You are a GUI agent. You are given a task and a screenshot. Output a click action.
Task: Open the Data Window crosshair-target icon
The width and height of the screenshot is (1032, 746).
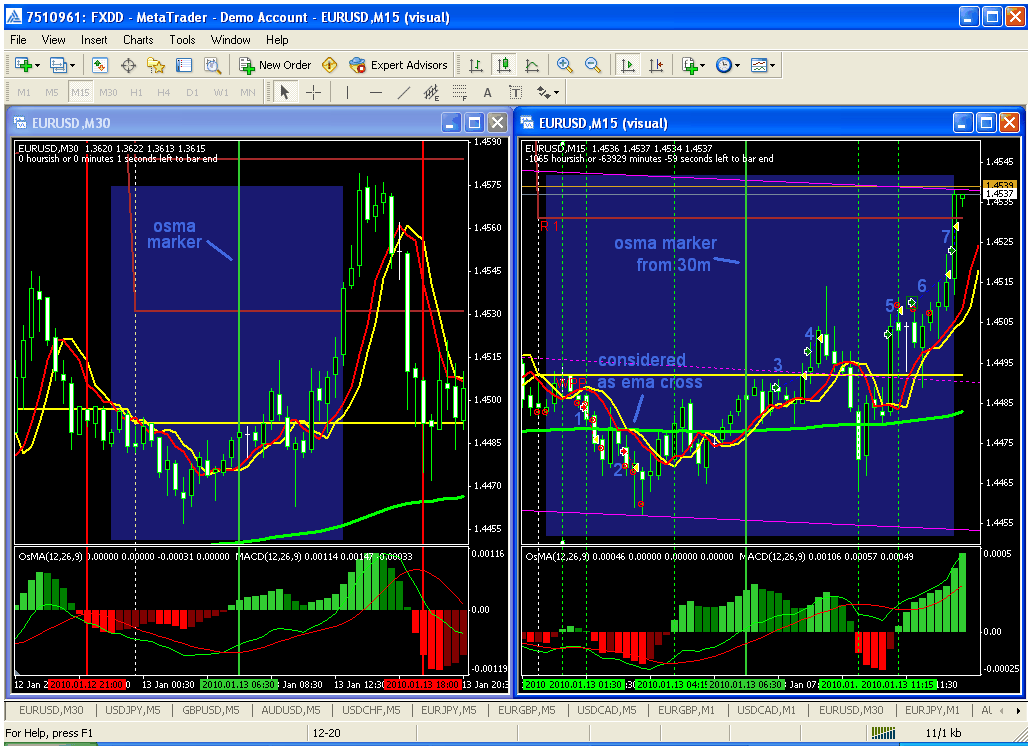tap(128, 65)
